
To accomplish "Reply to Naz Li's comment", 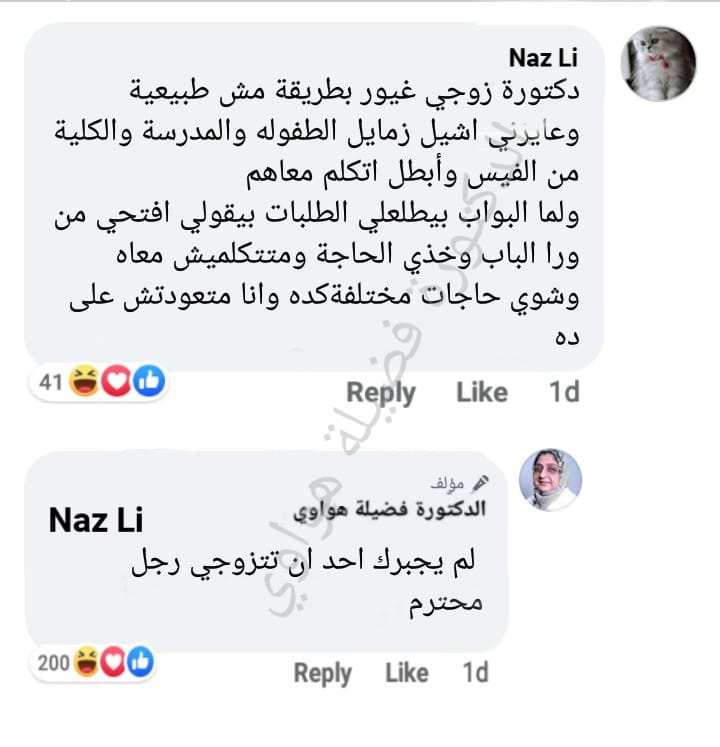I will (381, 394).
